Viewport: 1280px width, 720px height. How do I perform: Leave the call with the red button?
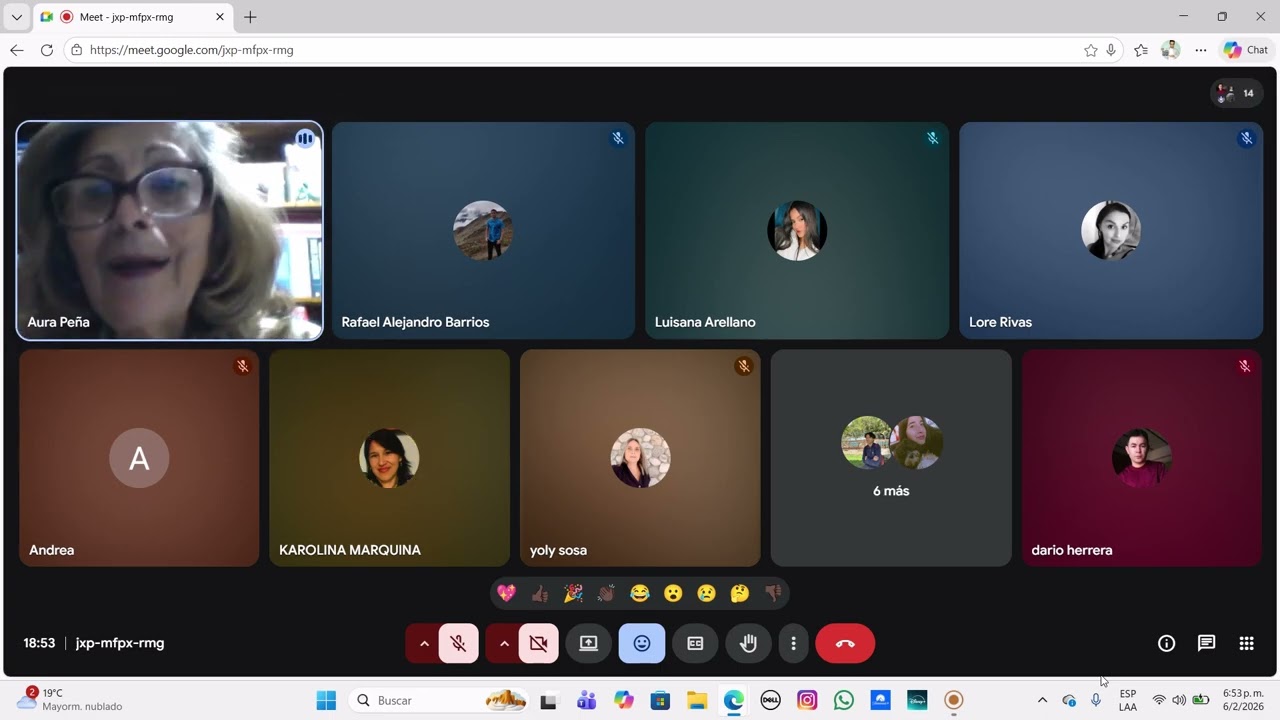click(845, 644)
